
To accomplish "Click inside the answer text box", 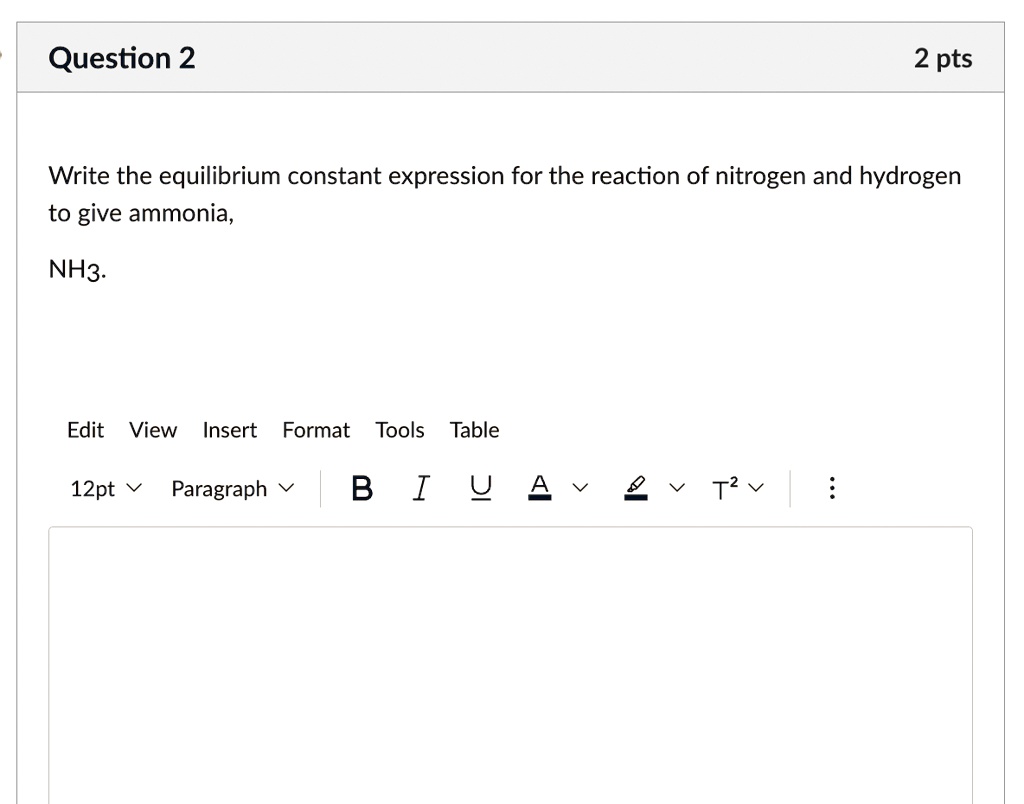I will [x=510, y=660].
